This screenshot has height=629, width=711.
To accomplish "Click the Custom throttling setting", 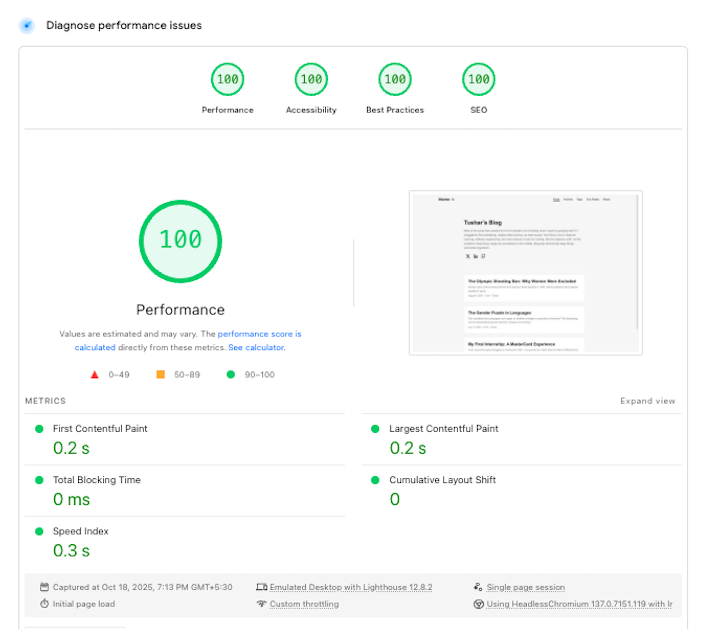I will click(304, 604).
